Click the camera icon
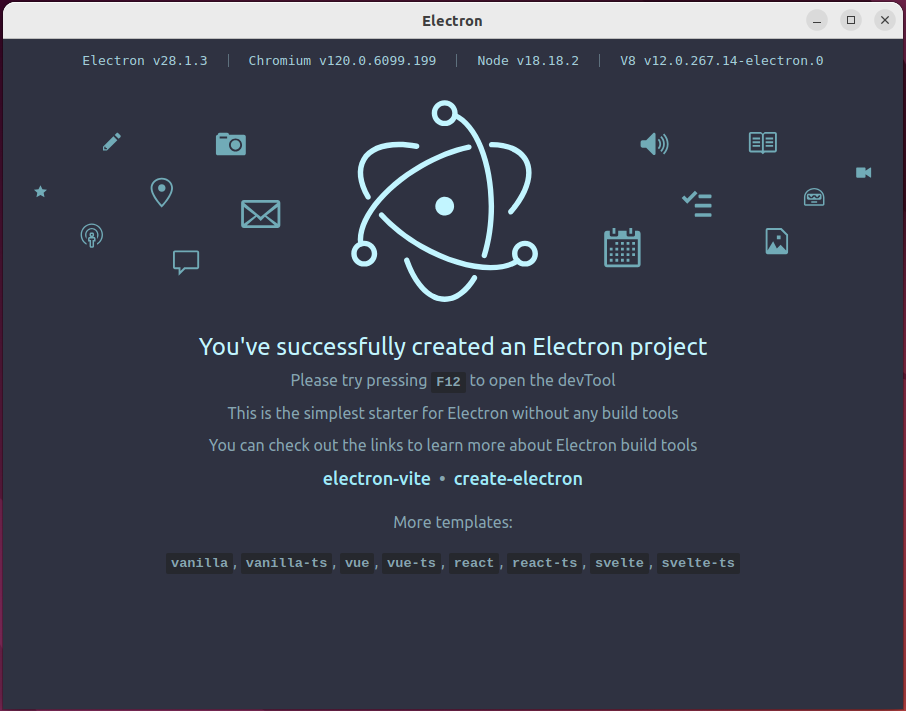This screenshot has height=711, width=906. [x=231, y=144]
